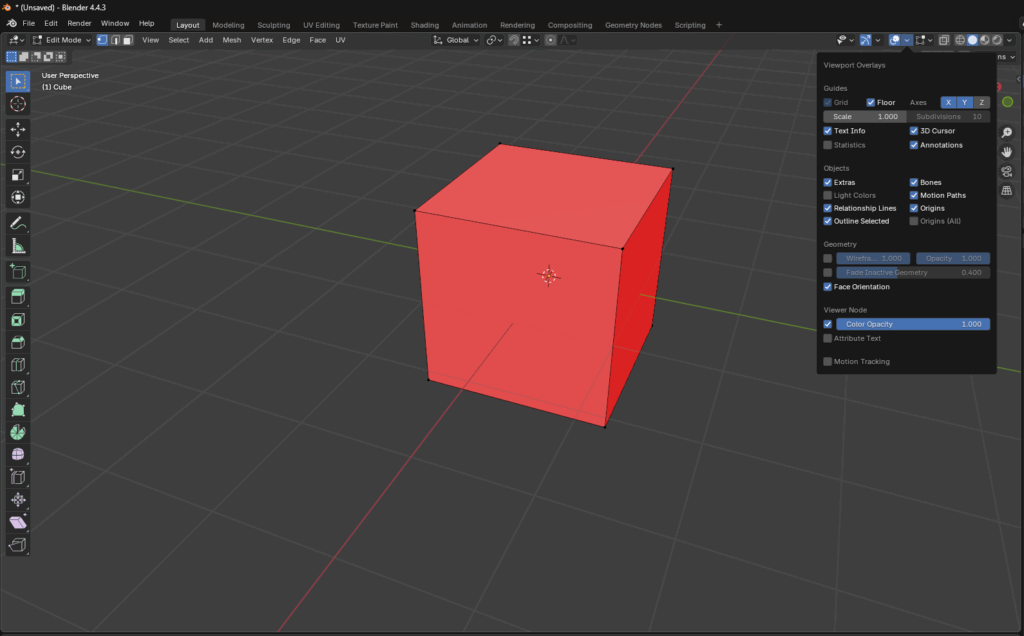The width and height of the screenshot is (1024, 636).
Task: Select the Add Cube tool
Action: 18,272
